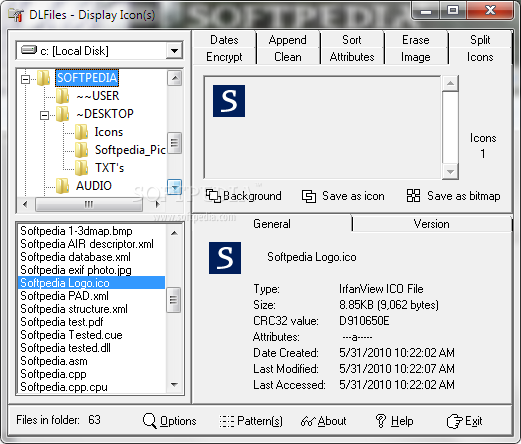
Task: Open the General info tab
Action: [x=272, y=224]
